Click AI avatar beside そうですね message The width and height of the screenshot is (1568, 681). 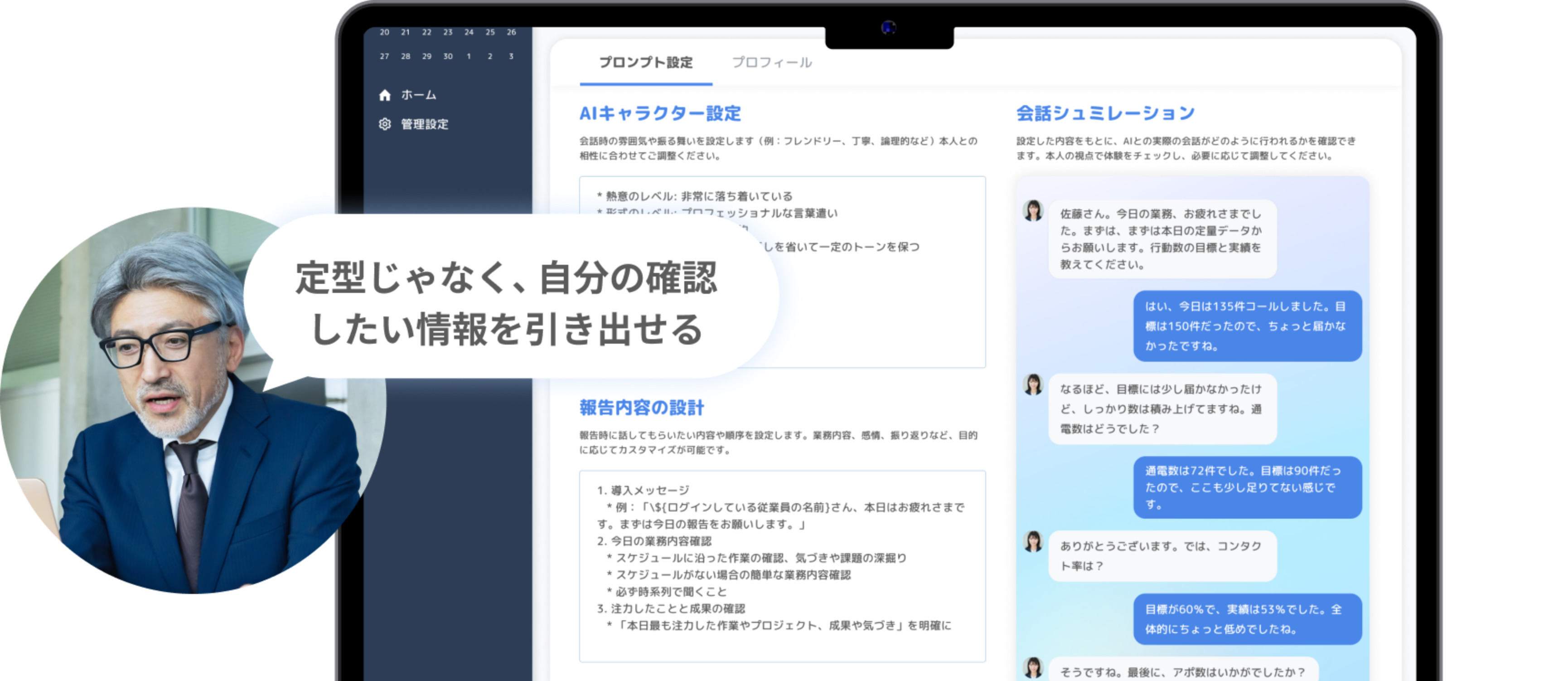[x=1033, y=667]
